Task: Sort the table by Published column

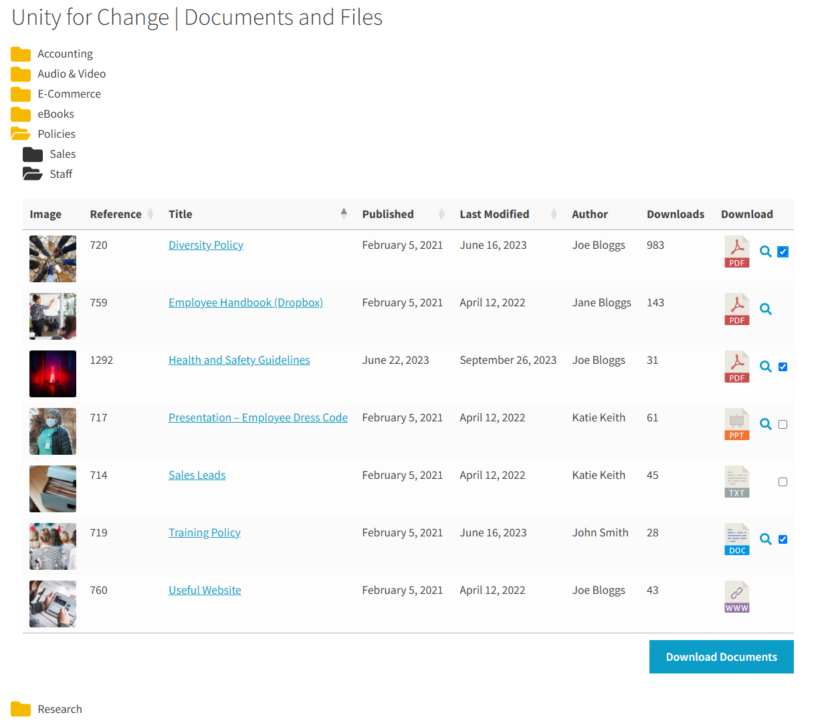Action: tap(387, 214)
